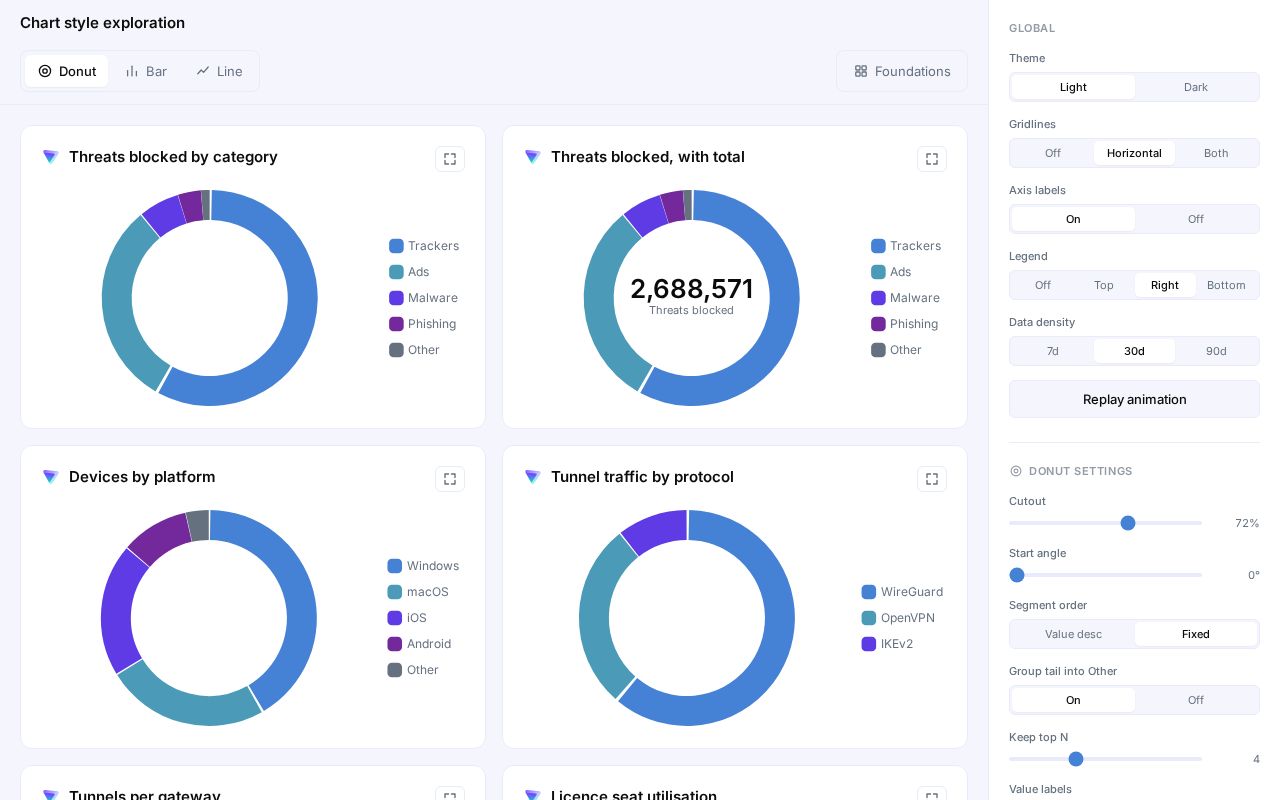Expand the Tunnel traffic by protocol chart

click(932, 479)
